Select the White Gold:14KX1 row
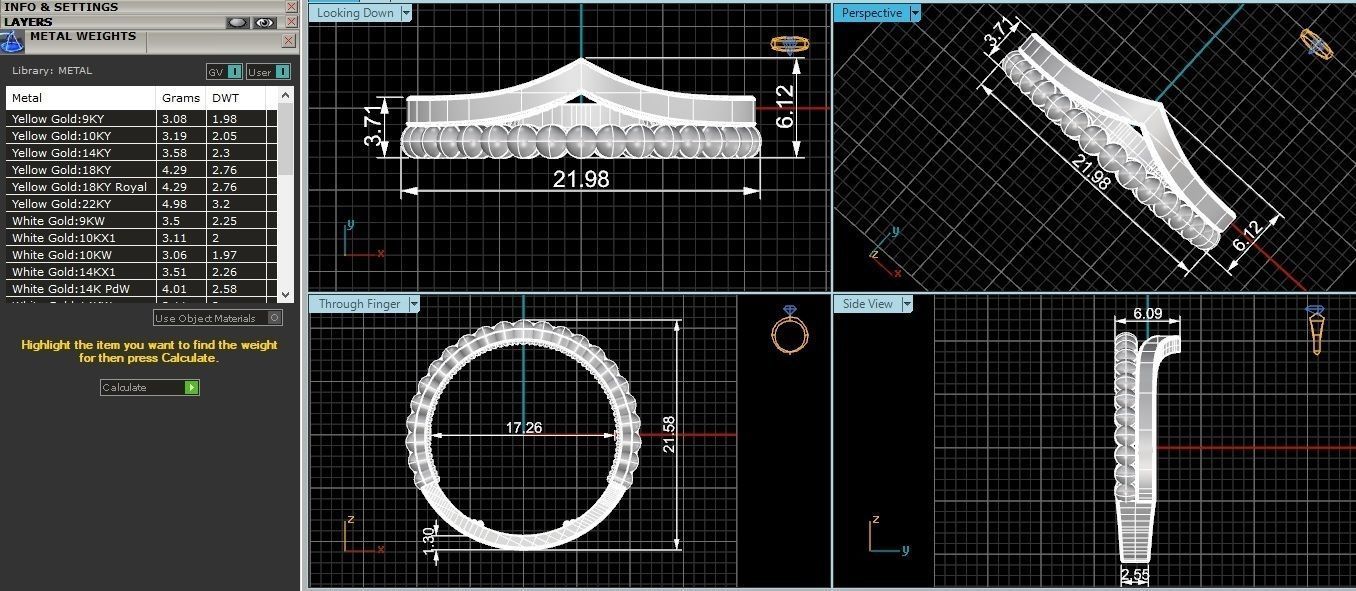This screenshot has height=591, width=1356. tap(142, 272)
